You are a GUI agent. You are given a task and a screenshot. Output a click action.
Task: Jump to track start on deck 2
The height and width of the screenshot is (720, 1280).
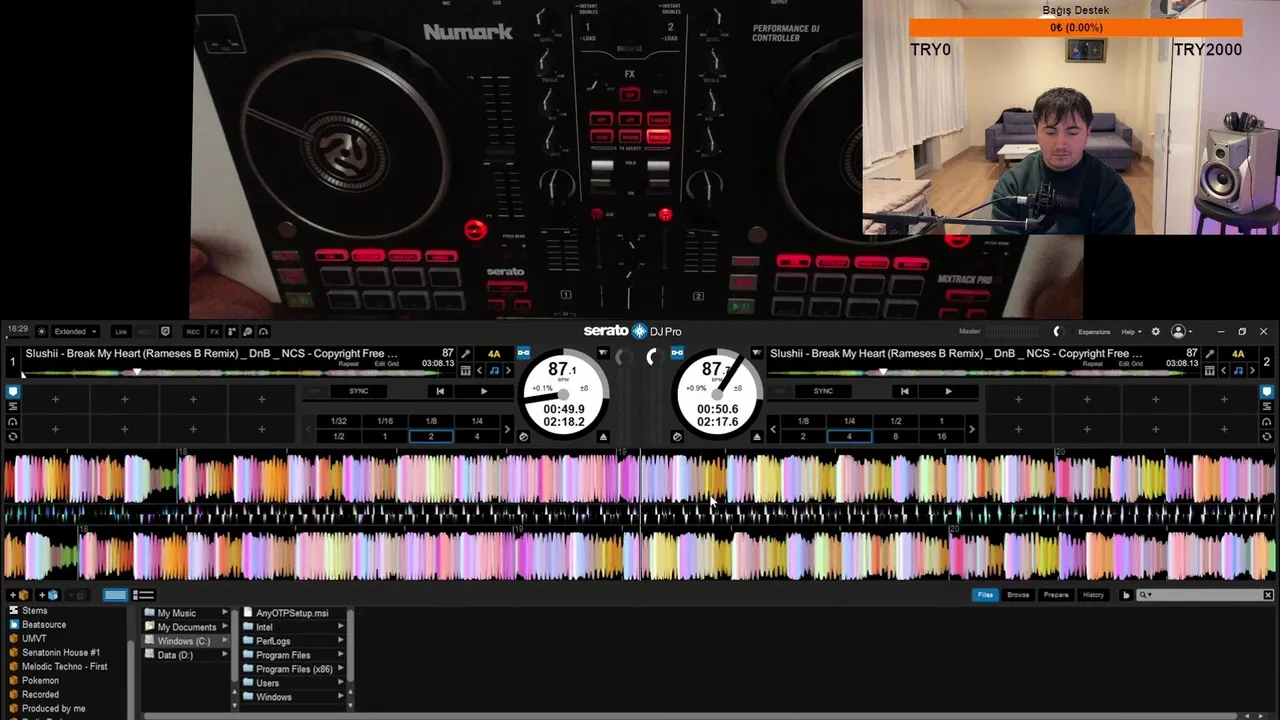(904, 391)
